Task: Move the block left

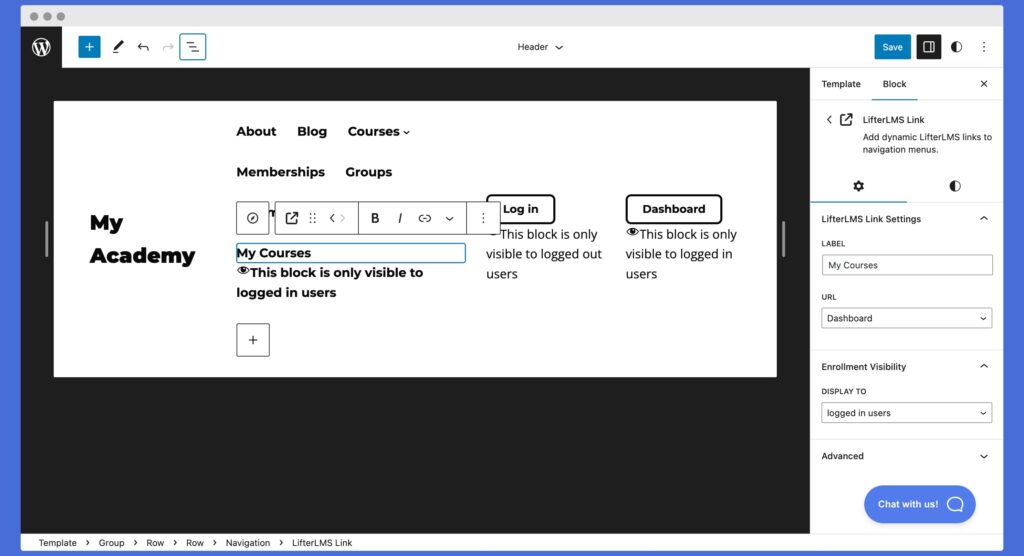Action: click(332, 218)
